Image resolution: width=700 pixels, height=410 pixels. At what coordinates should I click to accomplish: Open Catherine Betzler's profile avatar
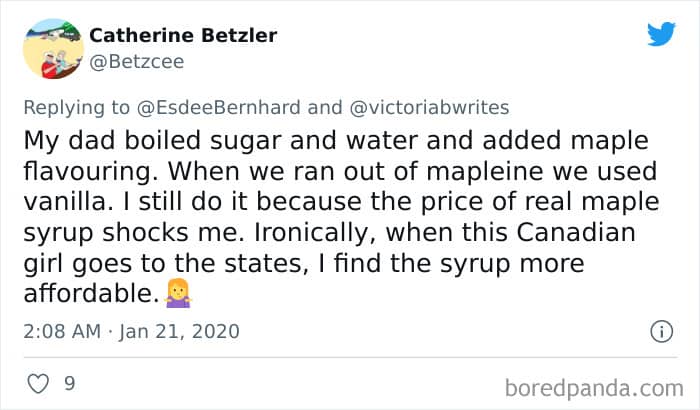tap(52, 48)
